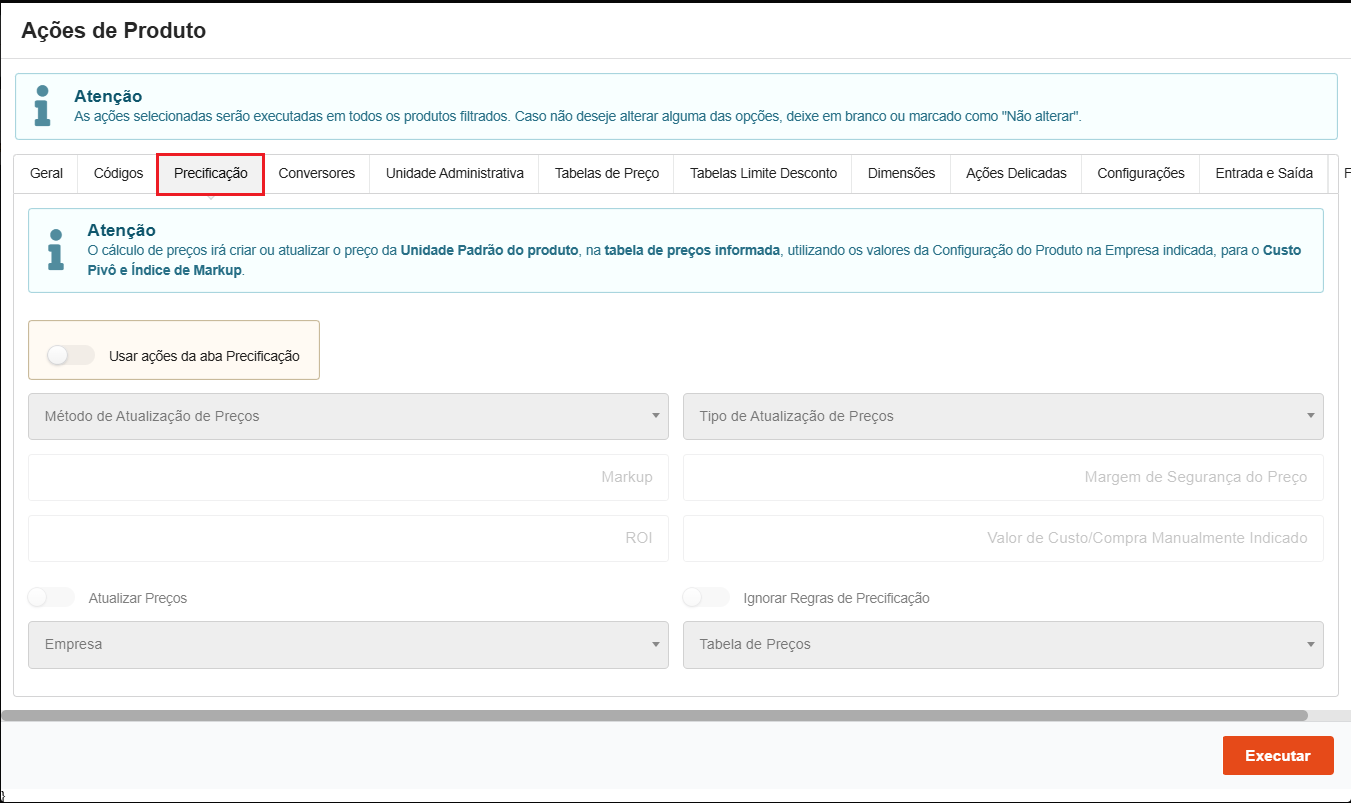The image size is (1351, 803).
Task: Open the Tabelas Limite Desconto tab
Action: 763,173
